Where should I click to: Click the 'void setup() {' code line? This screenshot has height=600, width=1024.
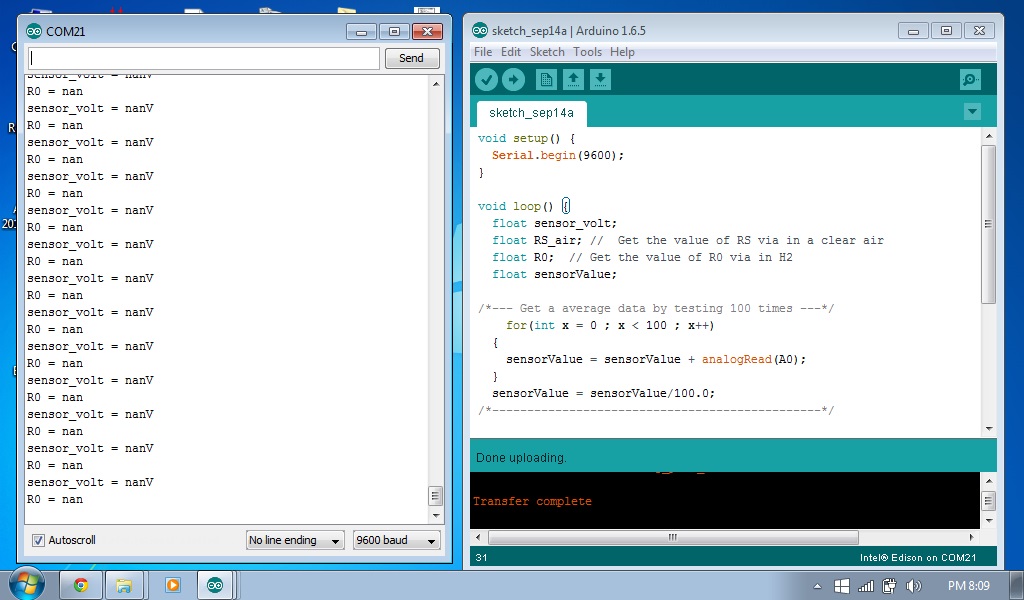click(x=526, y=138)
